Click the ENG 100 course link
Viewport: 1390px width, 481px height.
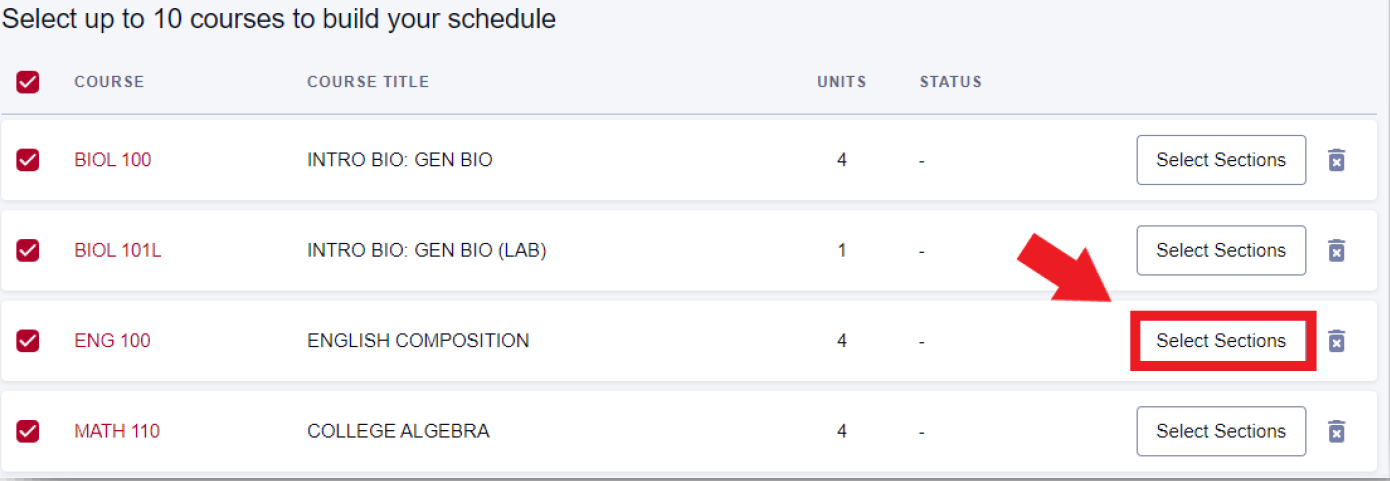112,341
